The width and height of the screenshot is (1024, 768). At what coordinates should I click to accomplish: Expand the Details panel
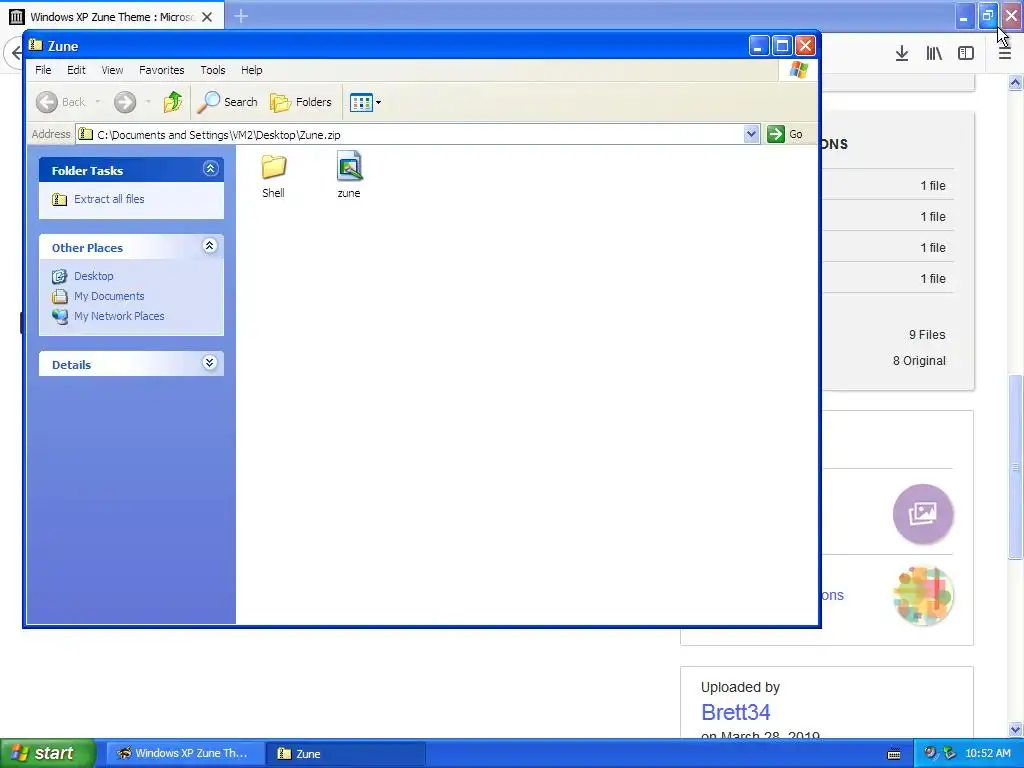pyautogui.click(x=210, y=363)
